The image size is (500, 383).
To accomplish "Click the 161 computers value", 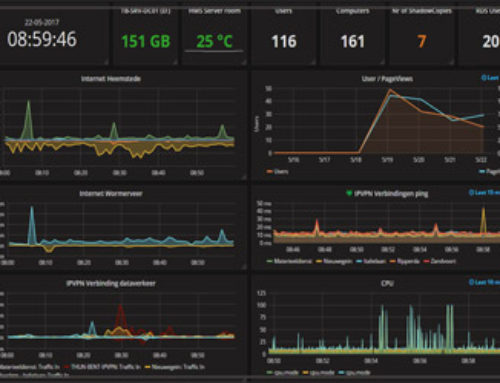I will (352, 42).
